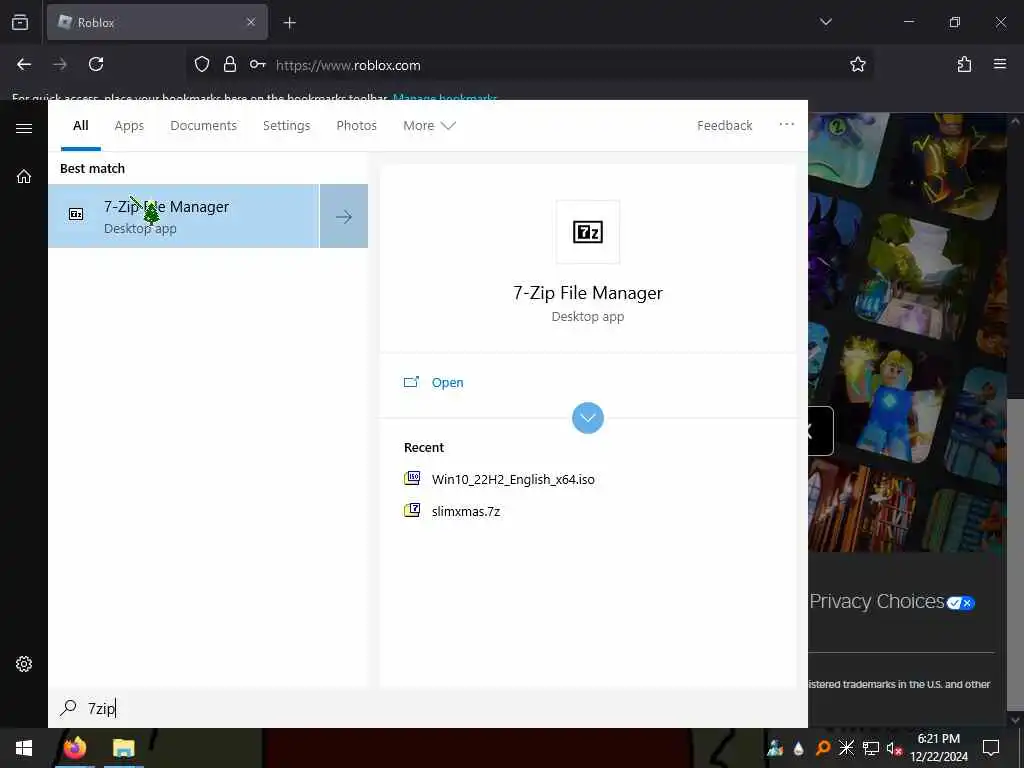Click the Firefox View icon at top-left
The height and width of the screenshot is (768, 1024).
tap(20, 22)
